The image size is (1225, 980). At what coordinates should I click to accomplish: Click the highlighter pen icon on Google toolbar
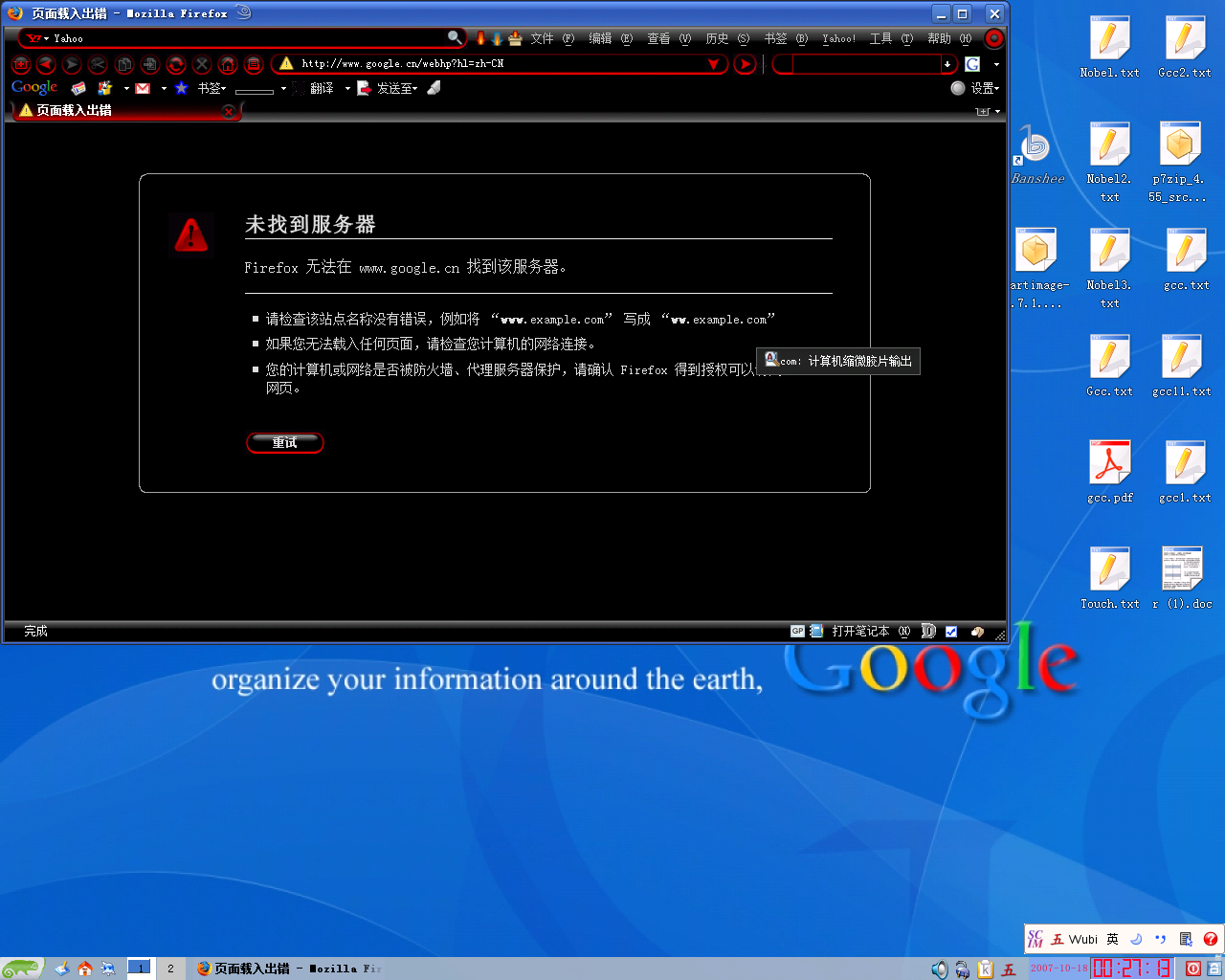434,88
